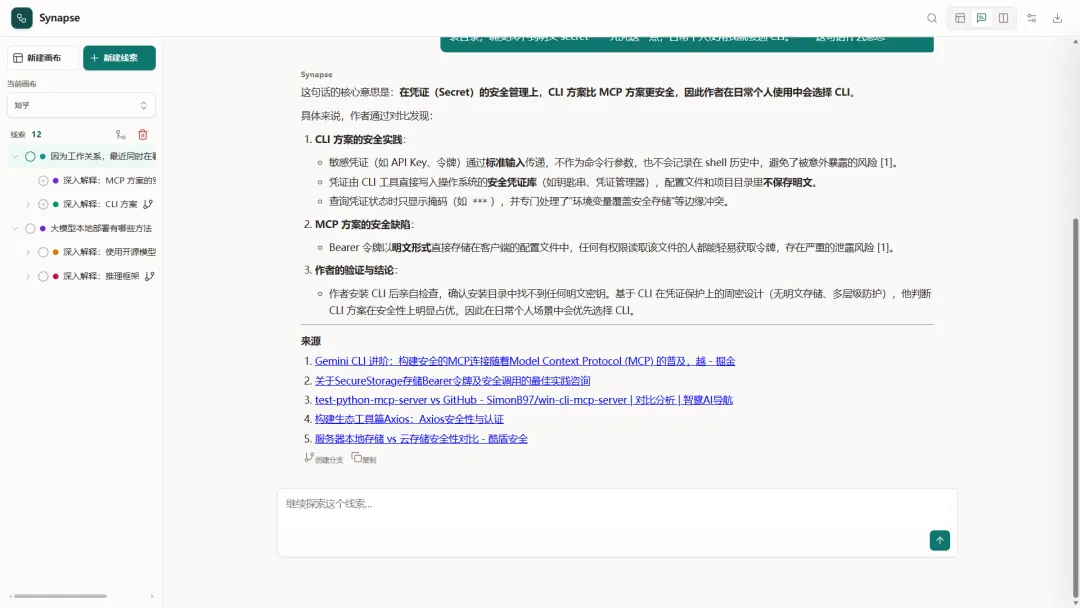Open the 知乎 canvas dropdown

81,105
